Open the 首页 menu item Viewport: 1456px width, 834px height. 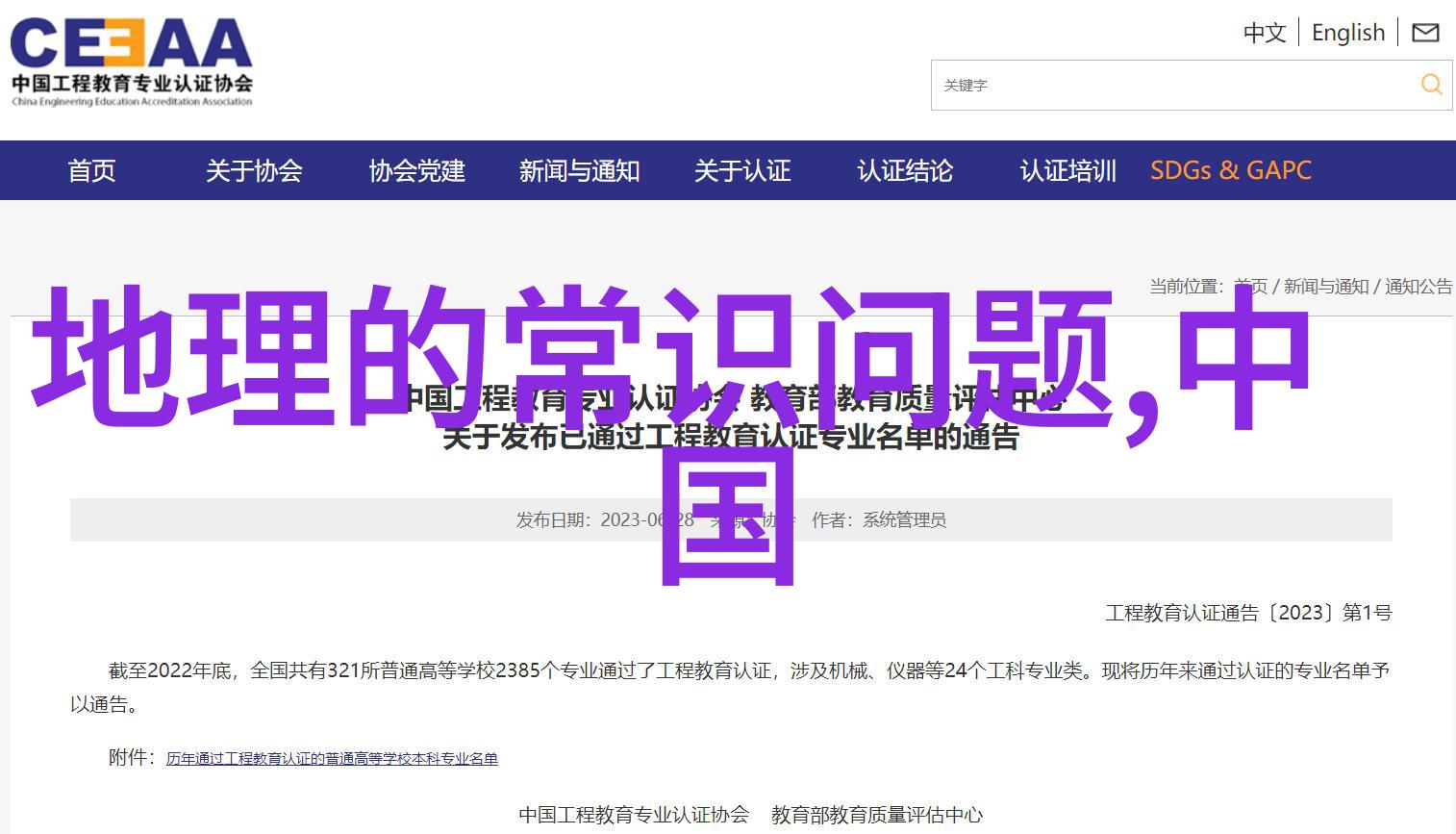[91, 170]
